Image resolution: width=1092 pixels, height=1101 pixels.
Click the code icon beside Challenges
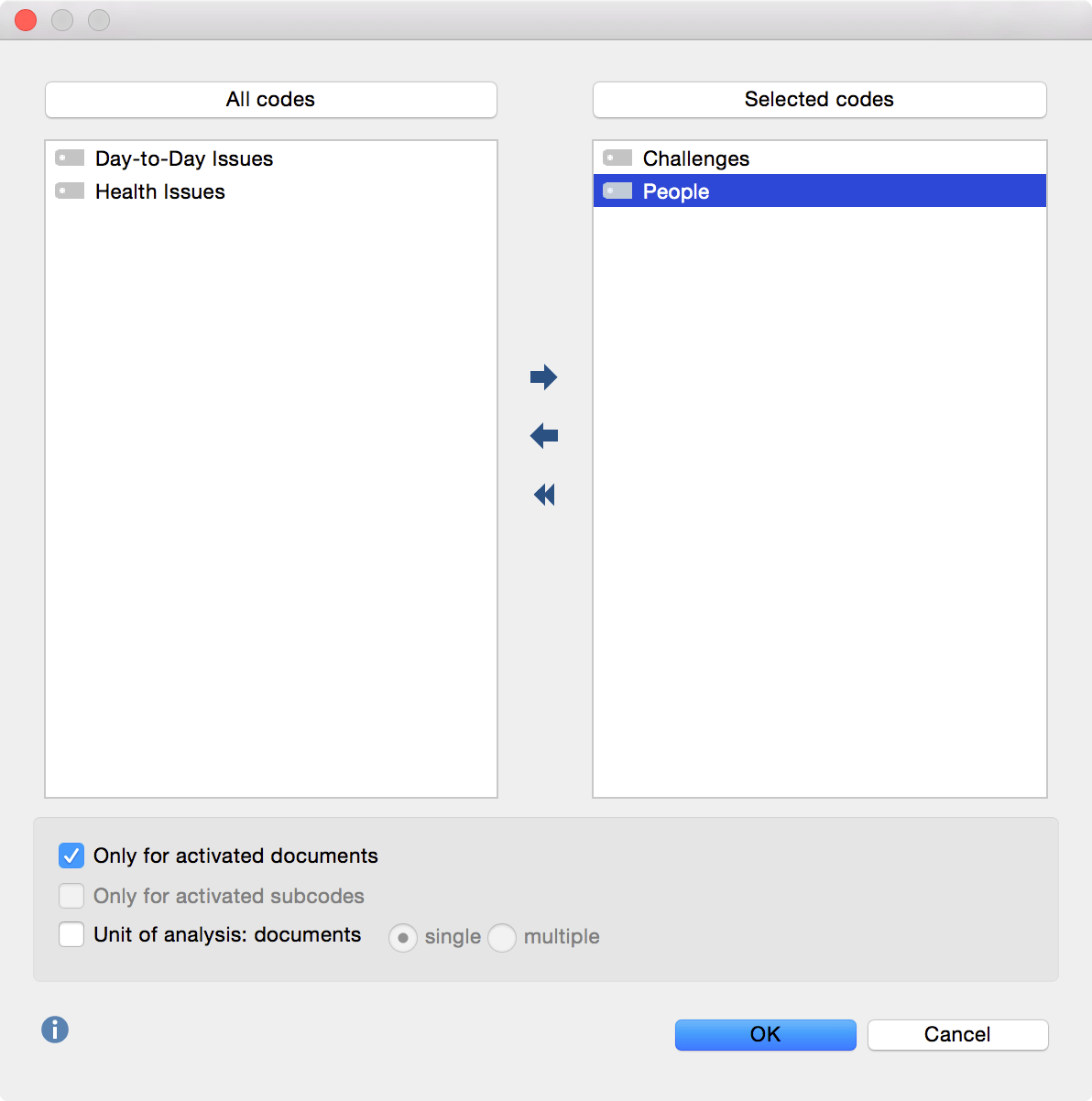click(617, 158)
